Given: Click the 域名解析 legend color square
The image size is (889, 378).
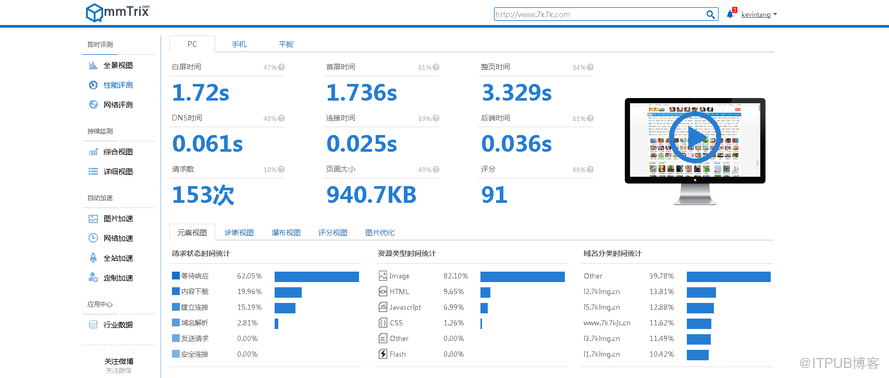Looking at the screenshot, I should click(x=176, y=323).
